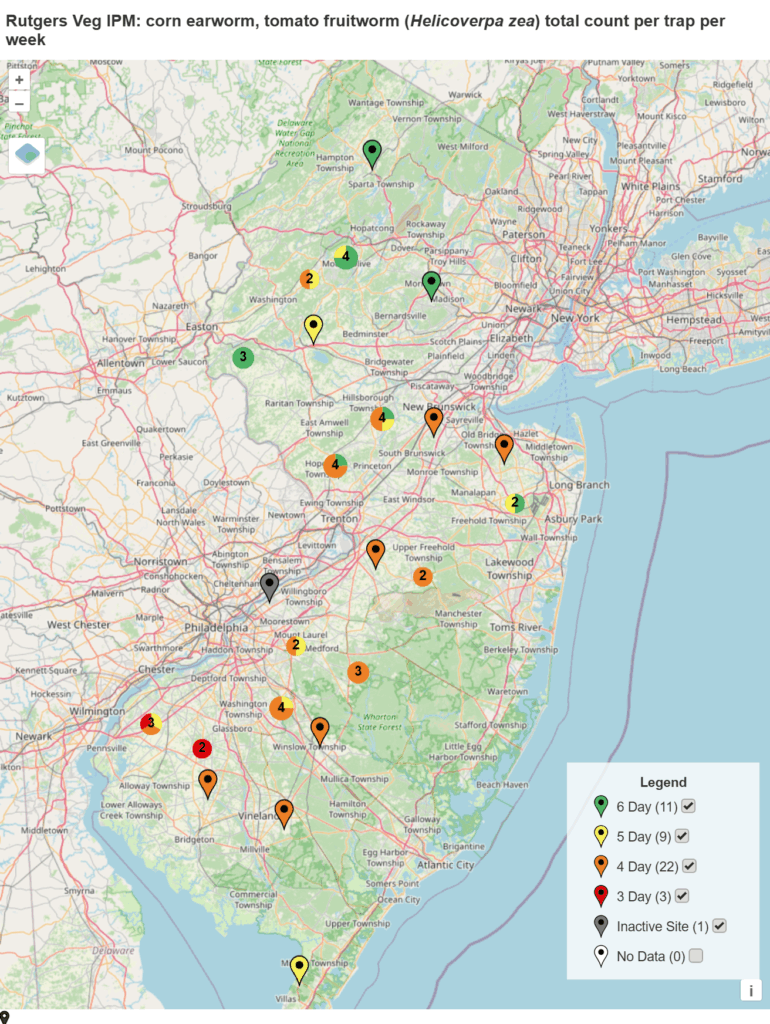This screenshot has width=770, height=1024.
Task: Click the Wharton State Forest label
Action: [379, 722]
